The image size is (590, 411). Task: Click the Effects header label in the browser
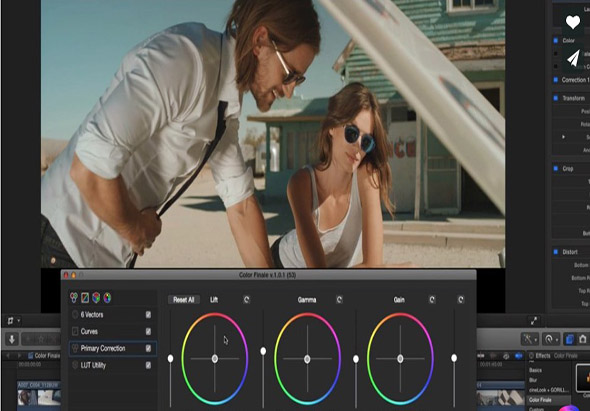[x=543, y=355]
